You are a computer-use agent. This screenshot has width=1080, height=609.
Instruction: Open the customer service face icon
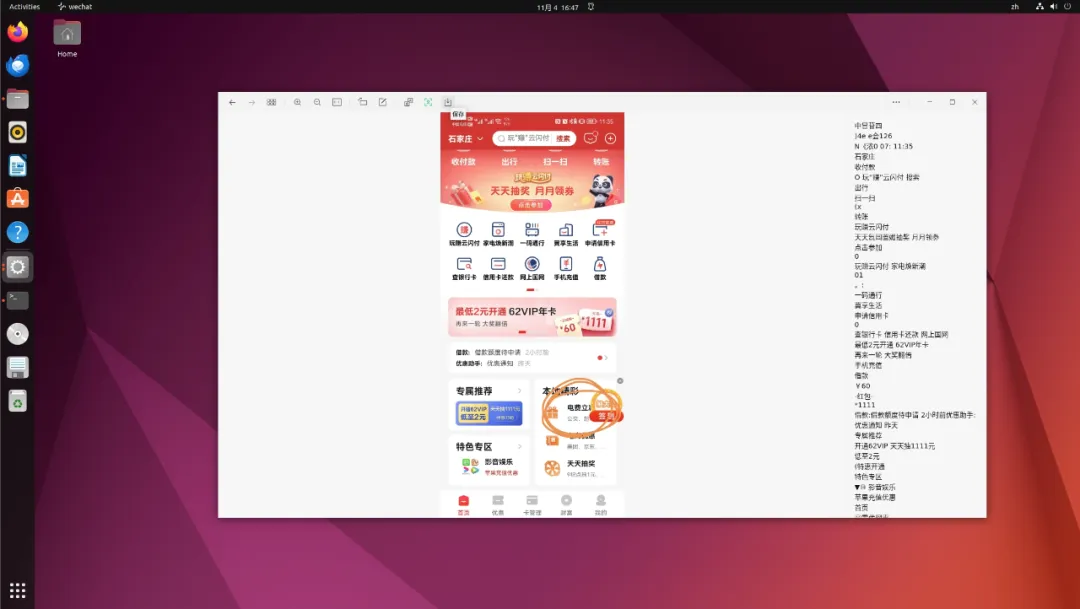click(590, 138)
